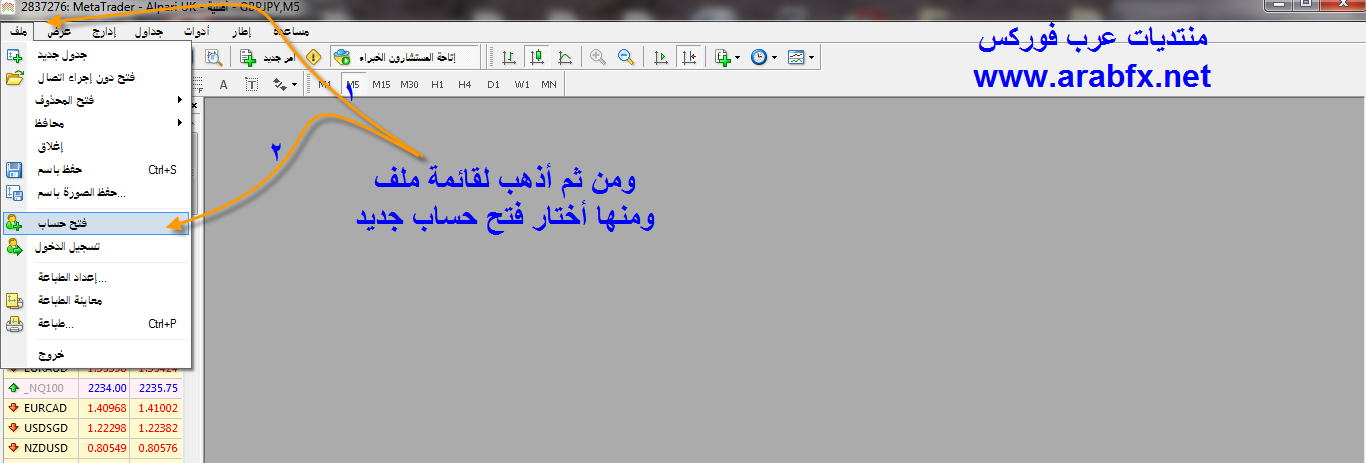Image resolution: width=1366 pixels, height=463 pixels.
Task: Select تسجيل الدخول (Login) entry
Action: pyautogui.click(x=95, y=247)
